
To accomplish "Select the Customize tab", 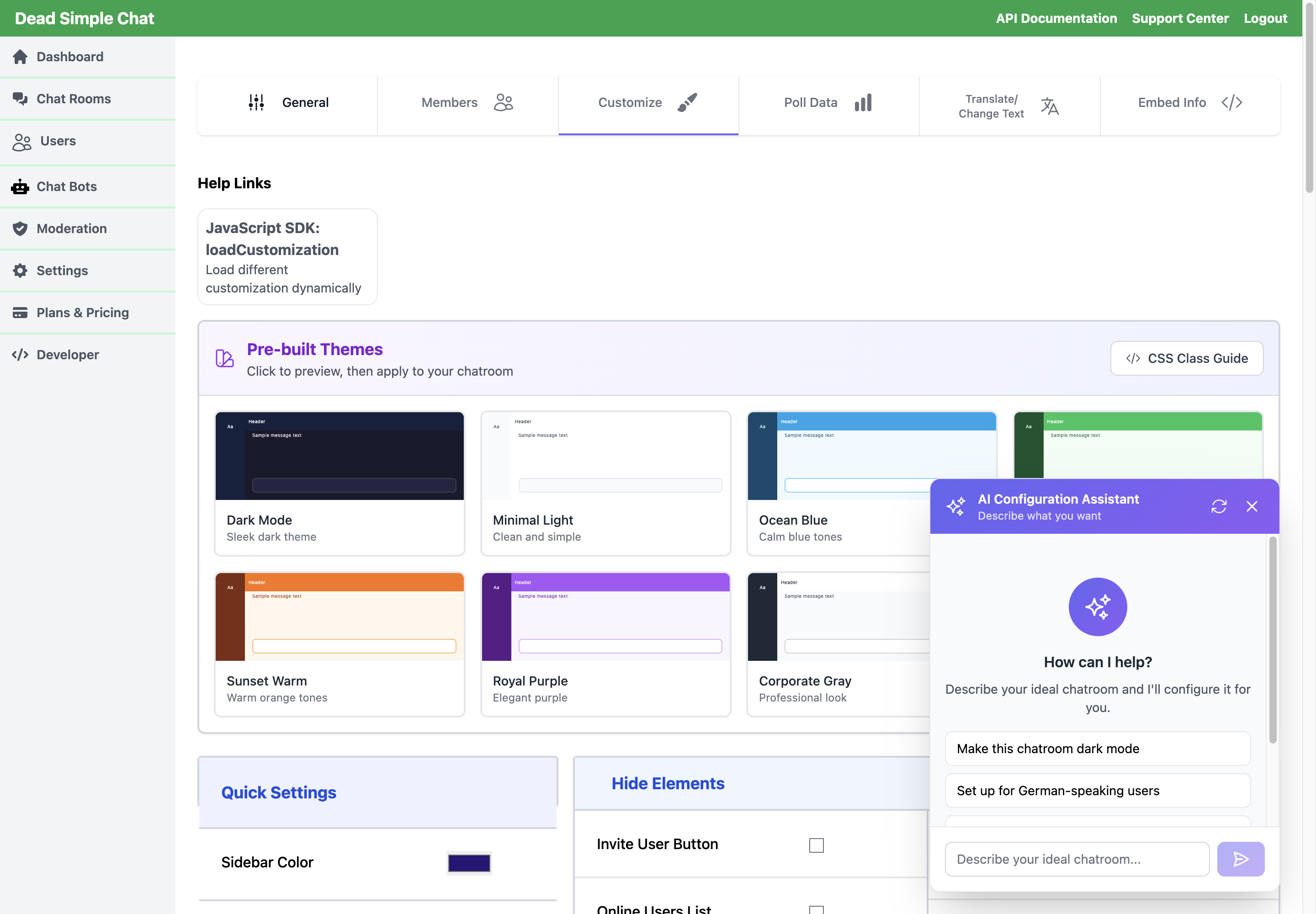I will coord(648,106).
